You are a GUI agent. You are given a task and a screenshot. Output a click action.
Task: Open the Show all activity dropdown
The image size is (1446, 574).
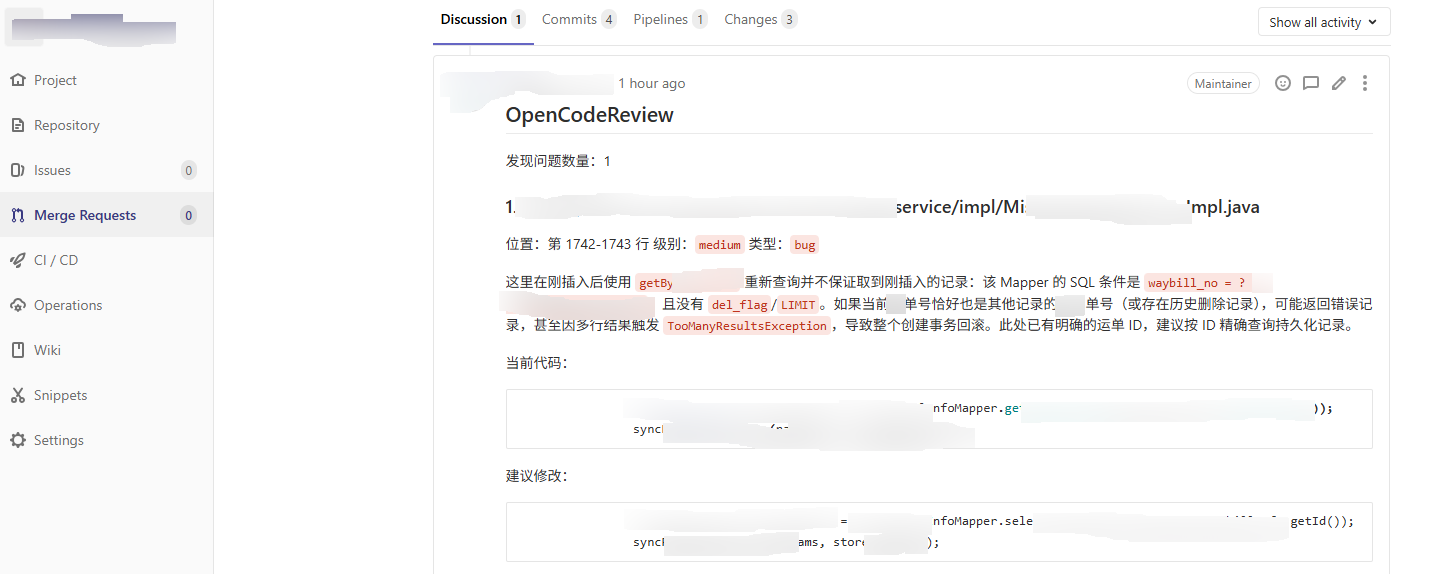tap(1324, 22)
